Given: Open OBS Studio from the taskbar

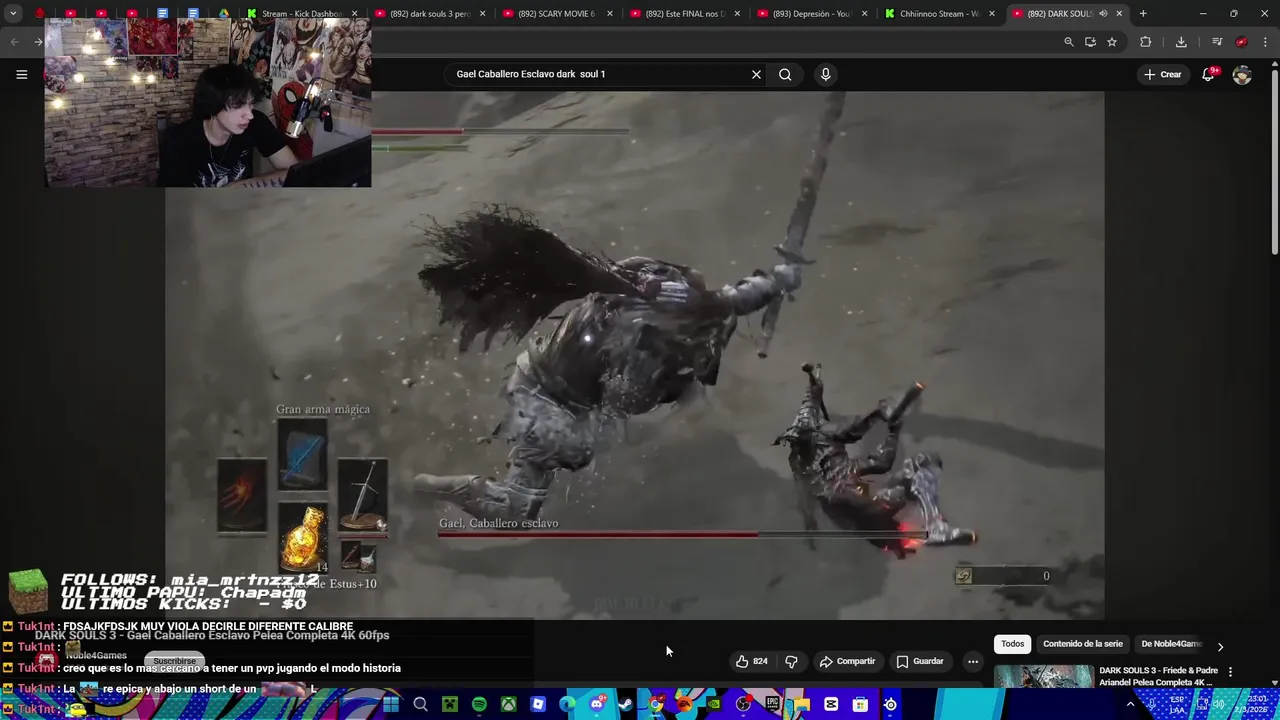Looking at the screenshot, I should 742,704.
